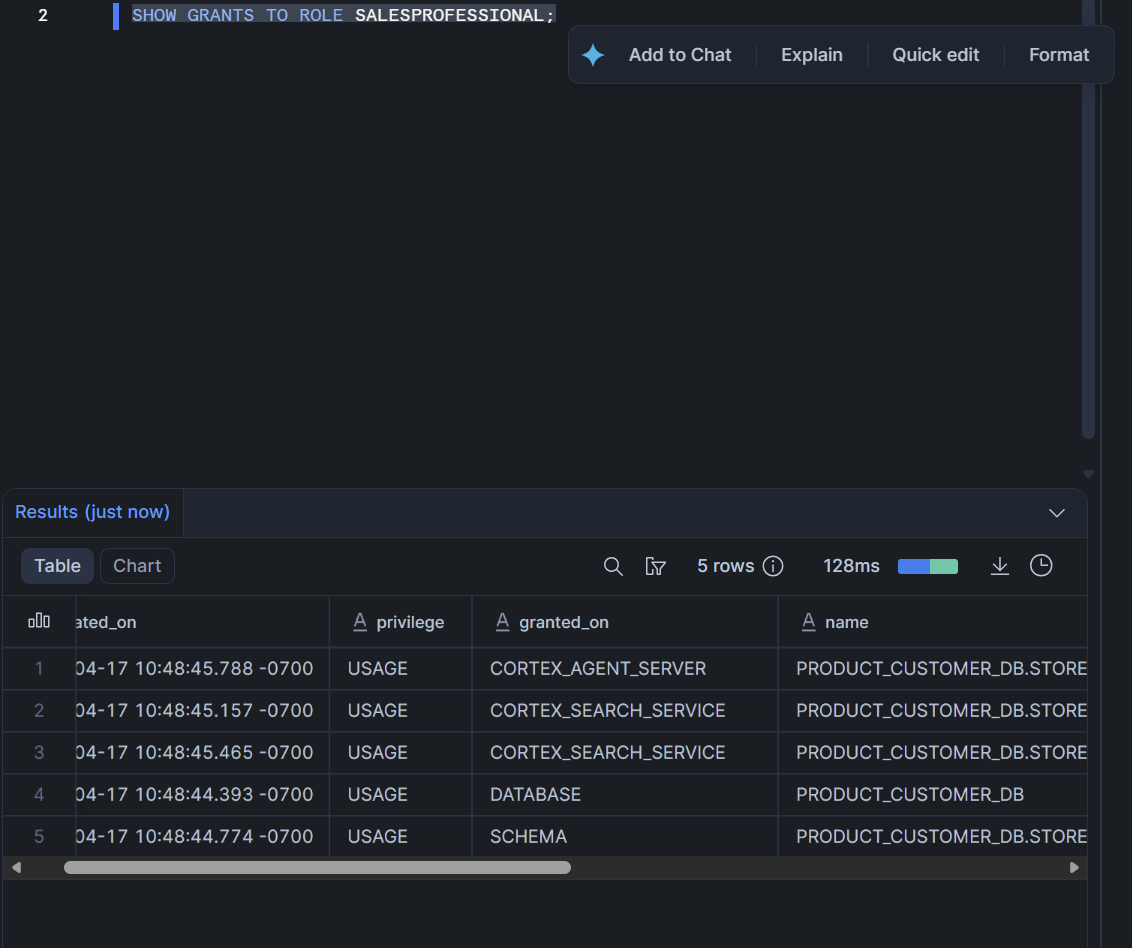Click the filter results icon
1132x948 pixels.
tap(655, 566)
